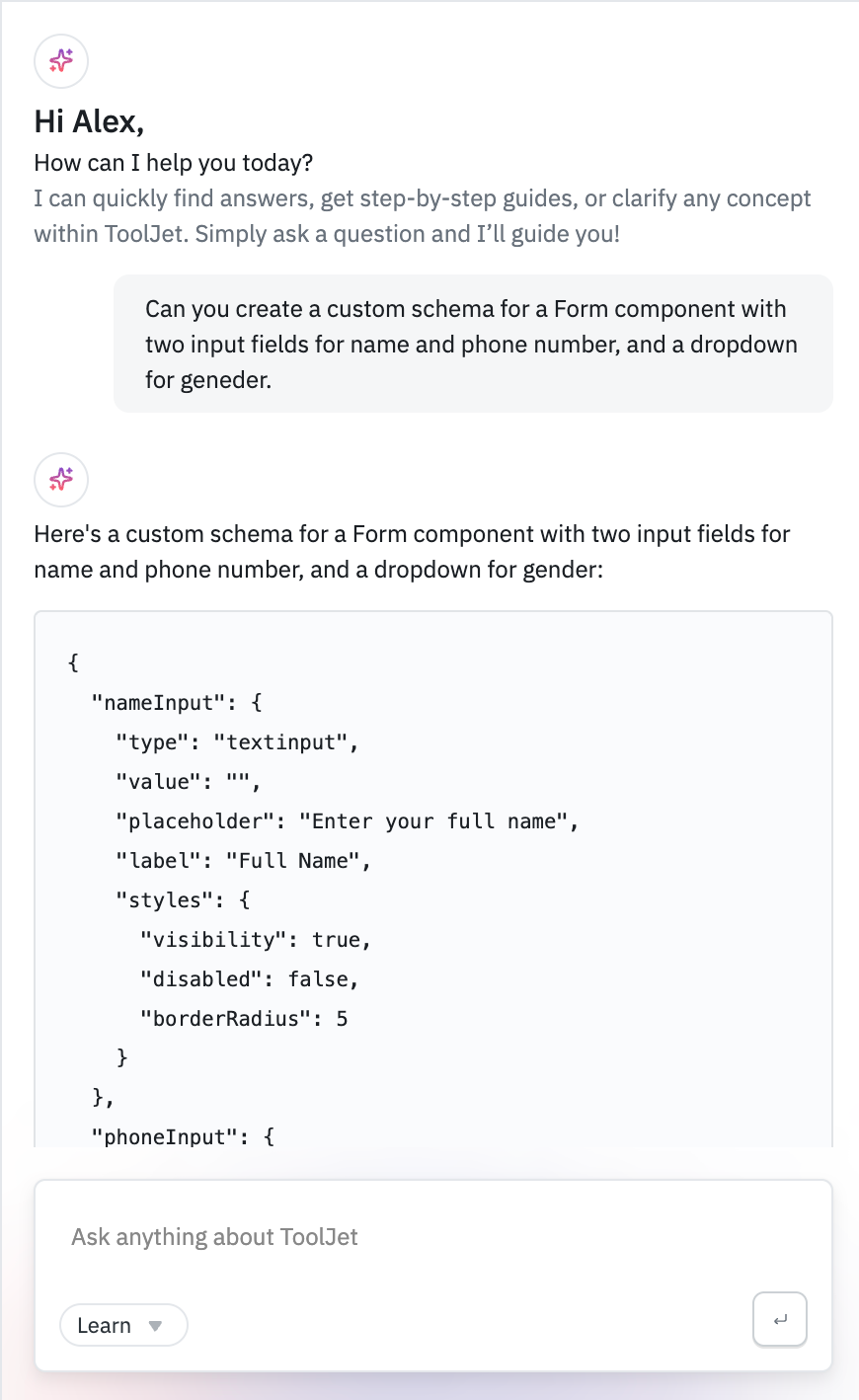Click the sparkle AI avatar above the greeting
The image size is (859, 1400).
click(61, 60)
